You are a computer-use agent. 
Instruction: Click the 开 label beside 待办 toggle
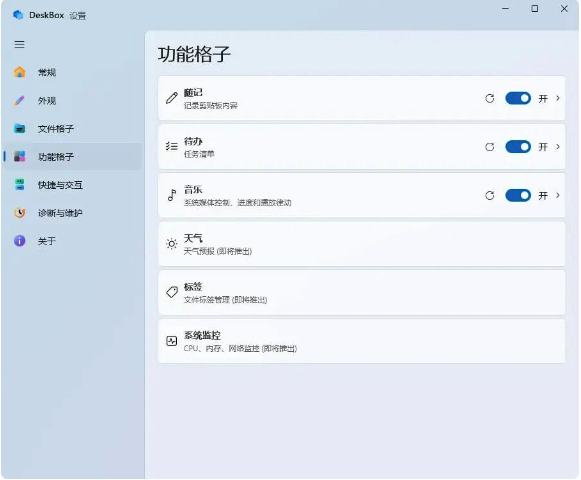point(543,147)
